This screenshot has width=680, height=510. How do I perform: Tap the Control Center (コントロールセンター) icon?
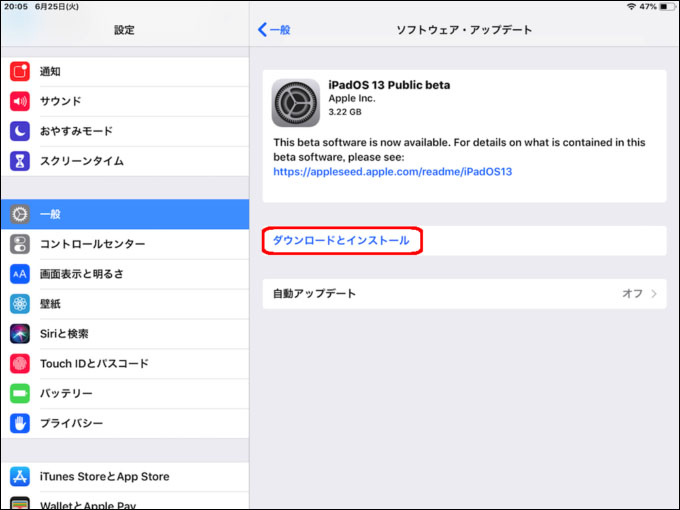21,244
